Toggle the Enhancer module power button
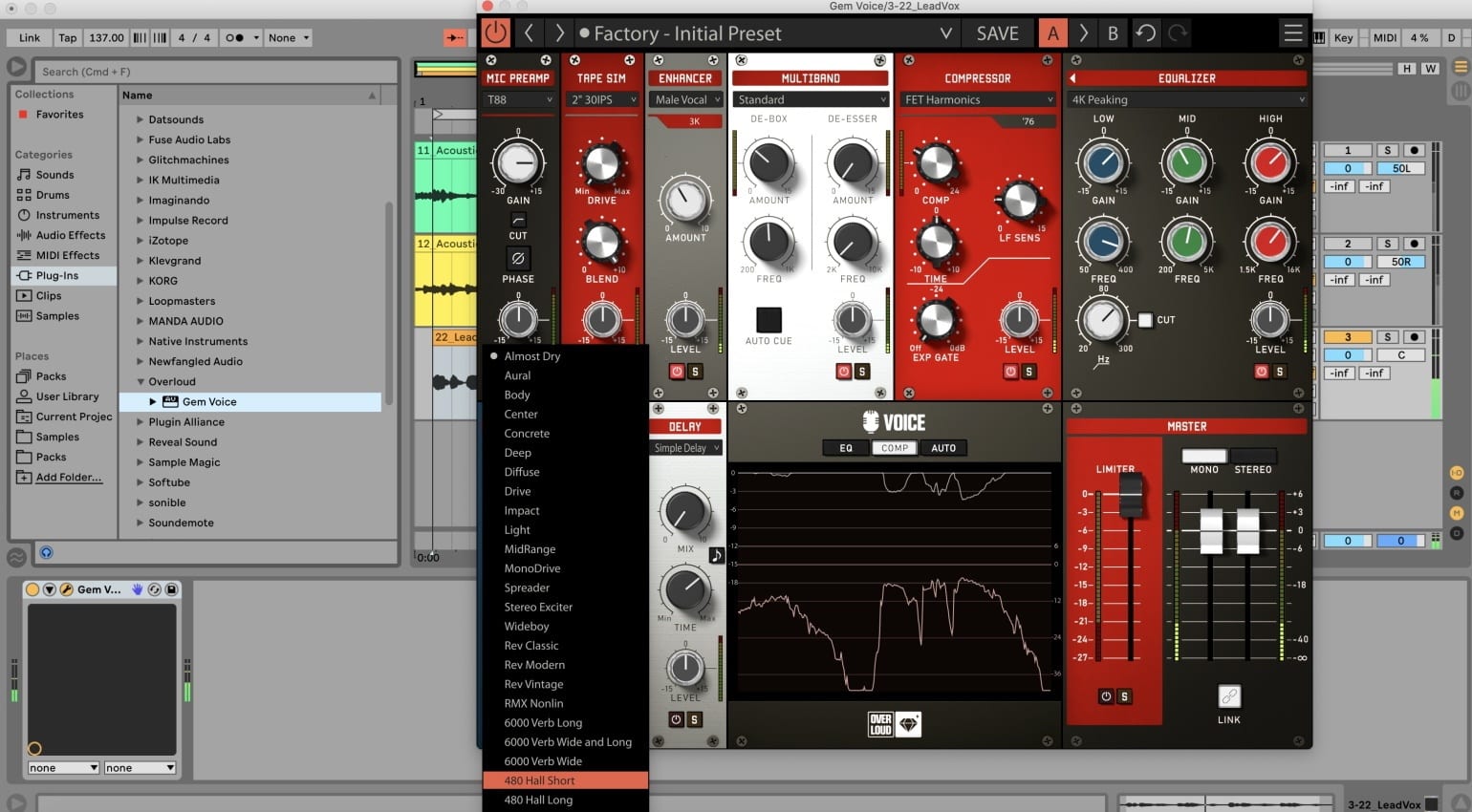This screenshot has height=812, width=1472. pos(677,372)
